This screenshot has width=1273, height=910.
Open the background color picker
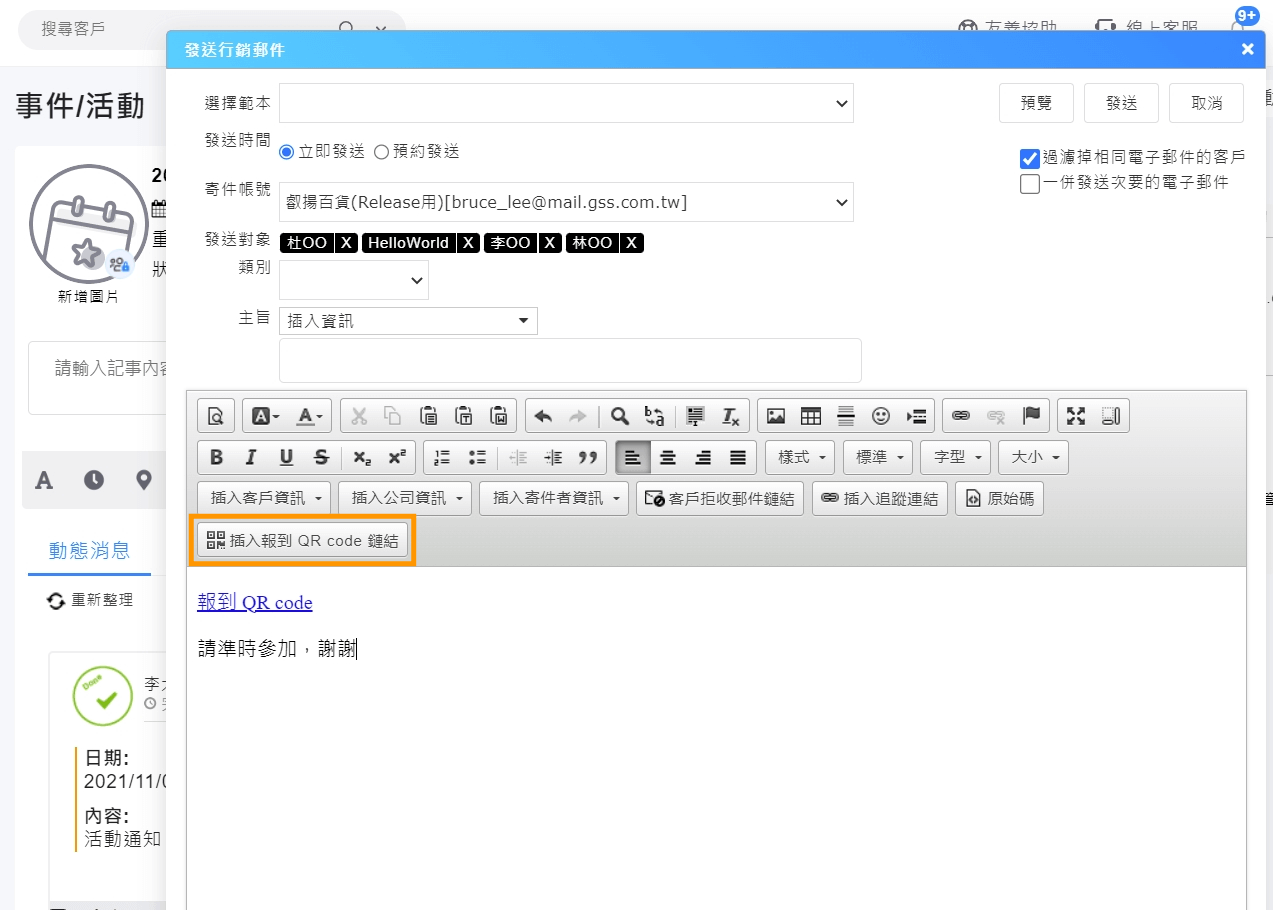(265, 416)
